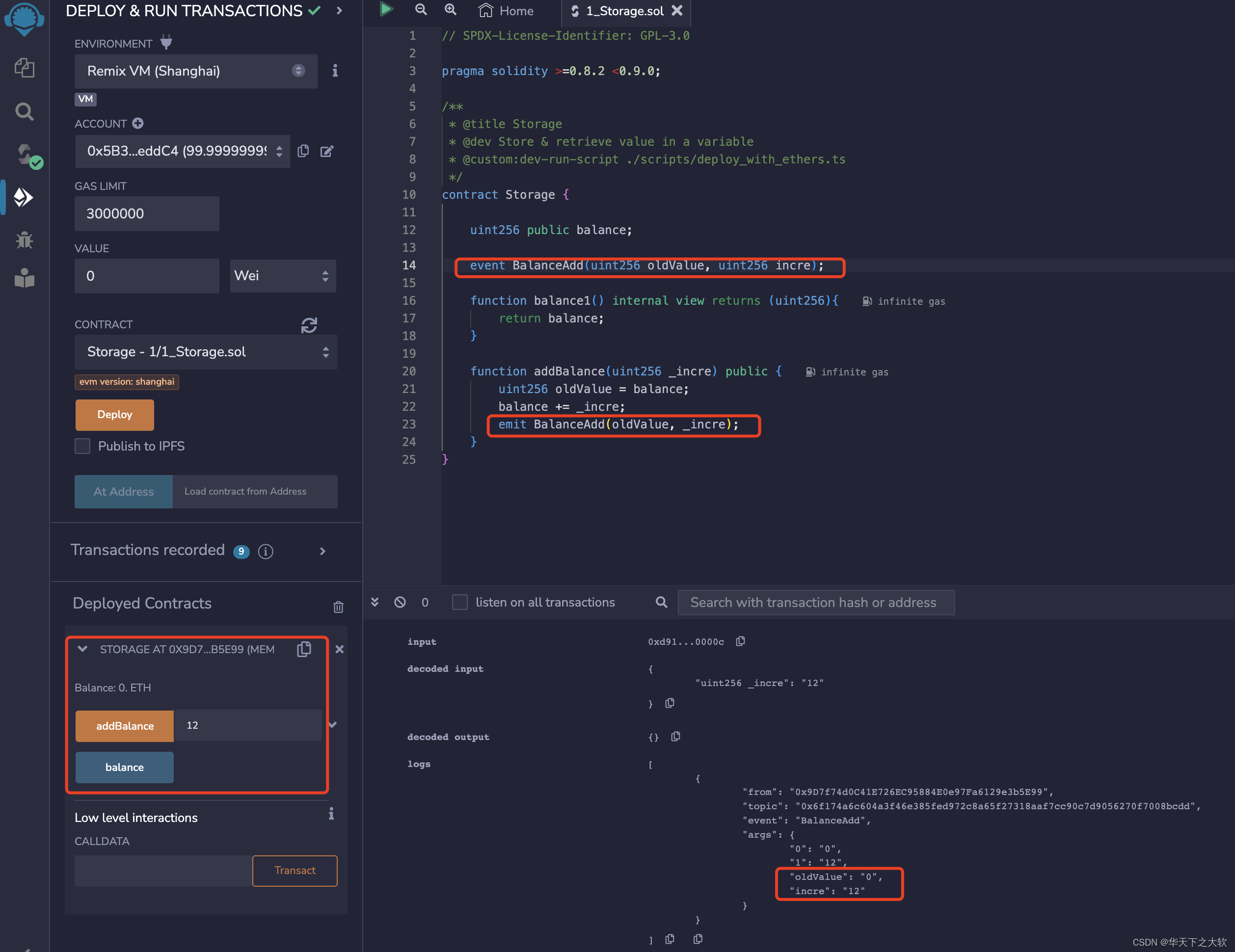Refresh the contract list
Screen dimensions: 1235x952
coord(309,325)
